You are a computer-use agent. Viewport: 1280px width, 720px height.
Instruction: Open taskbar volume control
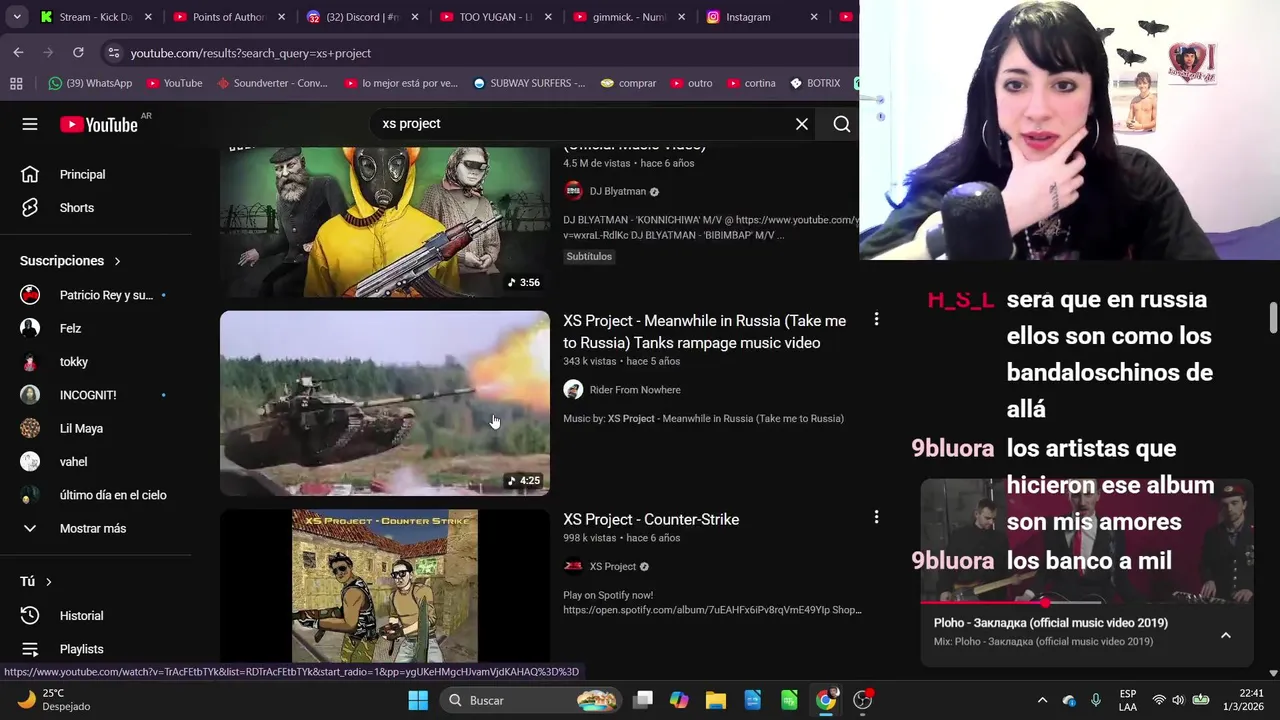[x=1178, y=700]
